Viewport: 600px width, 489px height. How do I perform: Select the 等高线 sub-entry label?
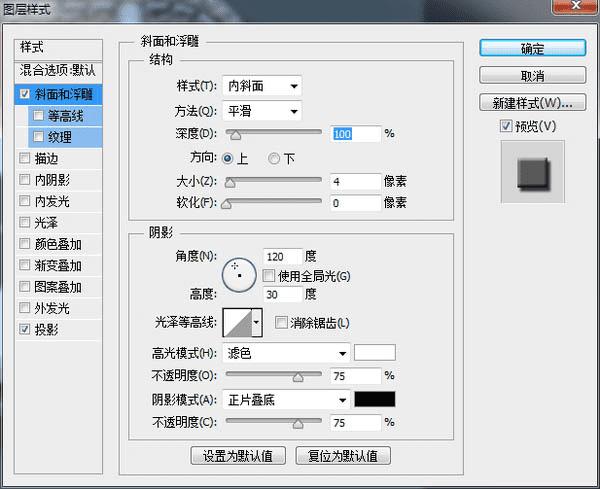(x=65, y=116)
